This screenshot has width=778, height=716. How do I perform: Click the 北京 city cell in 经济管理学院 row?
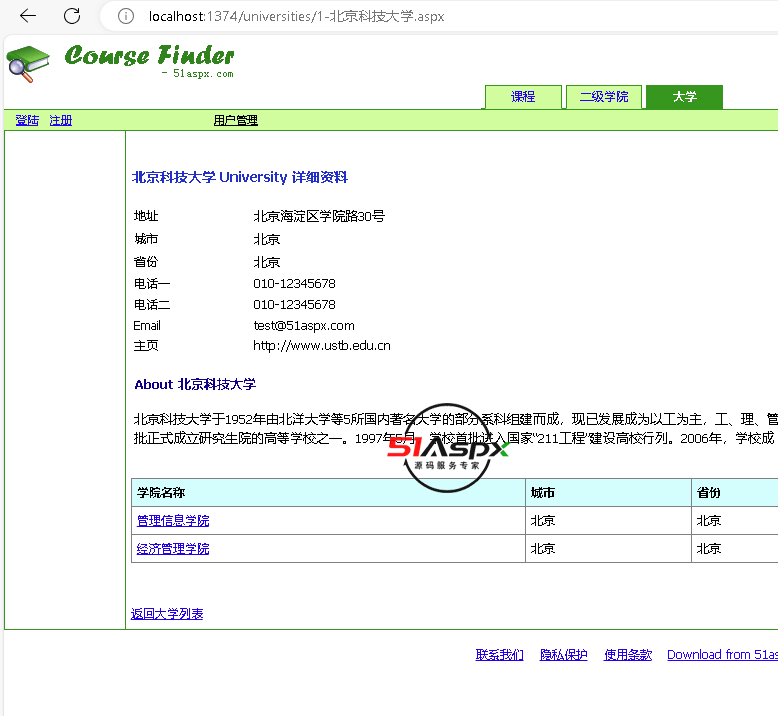tap(608, 548)
